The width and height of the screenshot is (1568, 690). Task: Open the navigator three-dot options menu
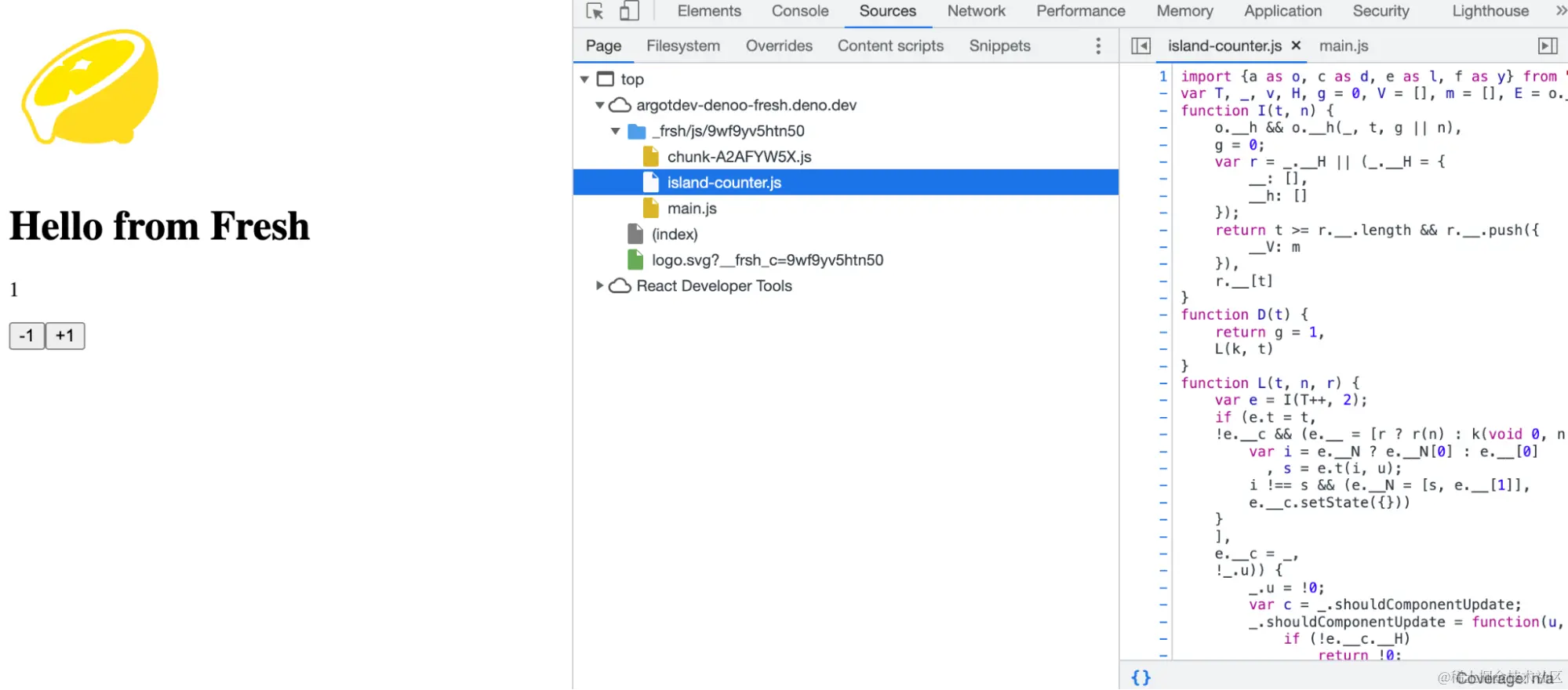[x=1098, y=45]
